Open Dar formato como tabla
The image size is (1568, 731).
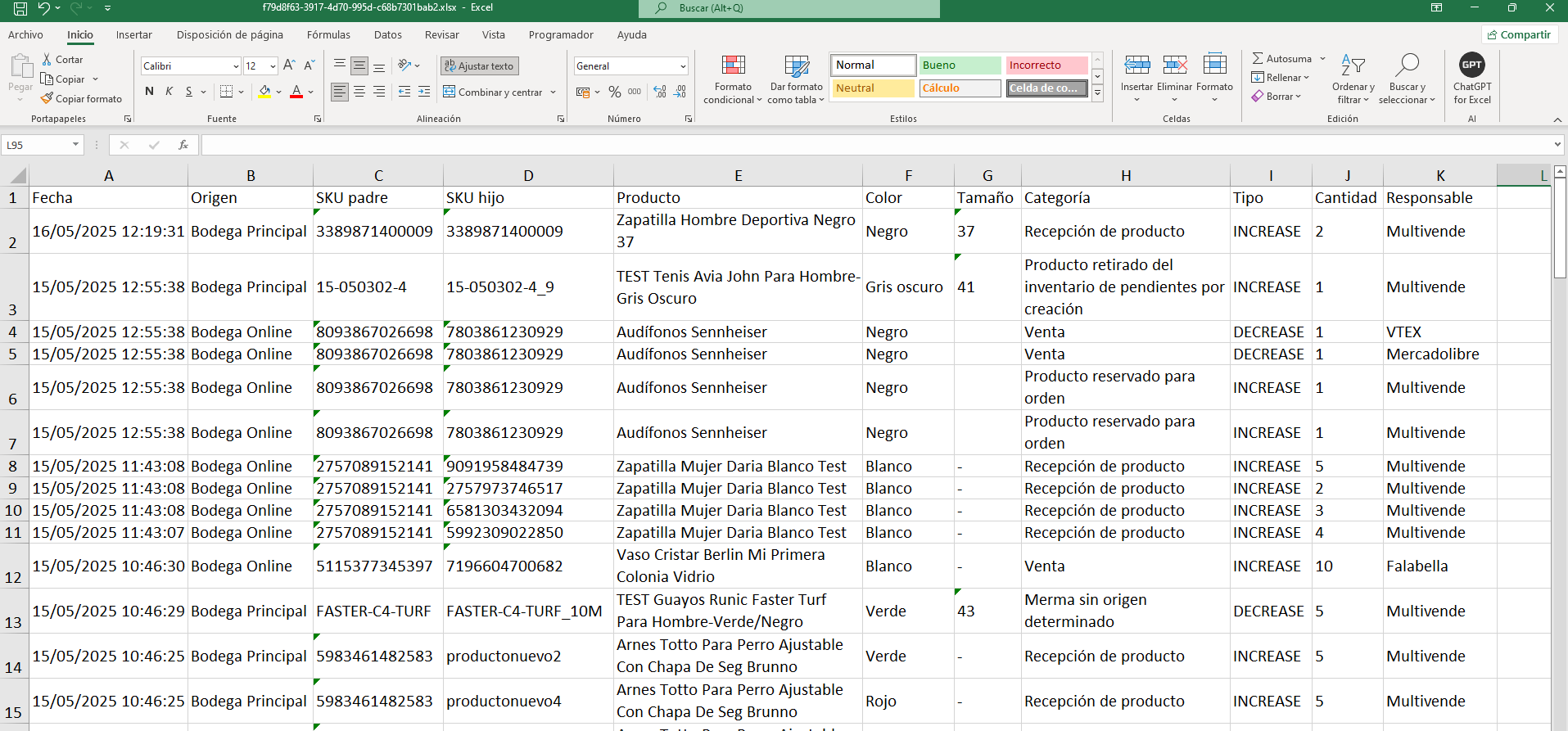(x=797, y=79)
